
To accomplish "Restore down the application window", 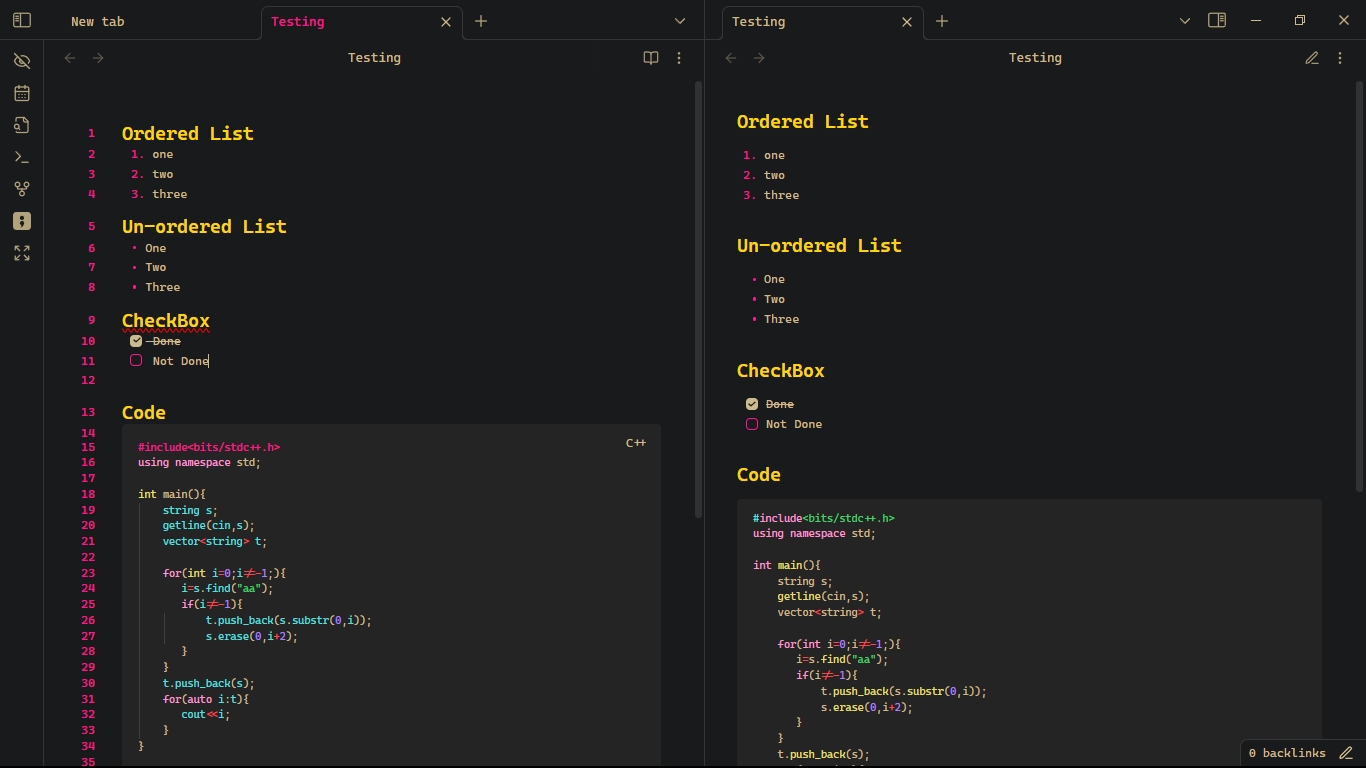I will [x=1300, y=20].
